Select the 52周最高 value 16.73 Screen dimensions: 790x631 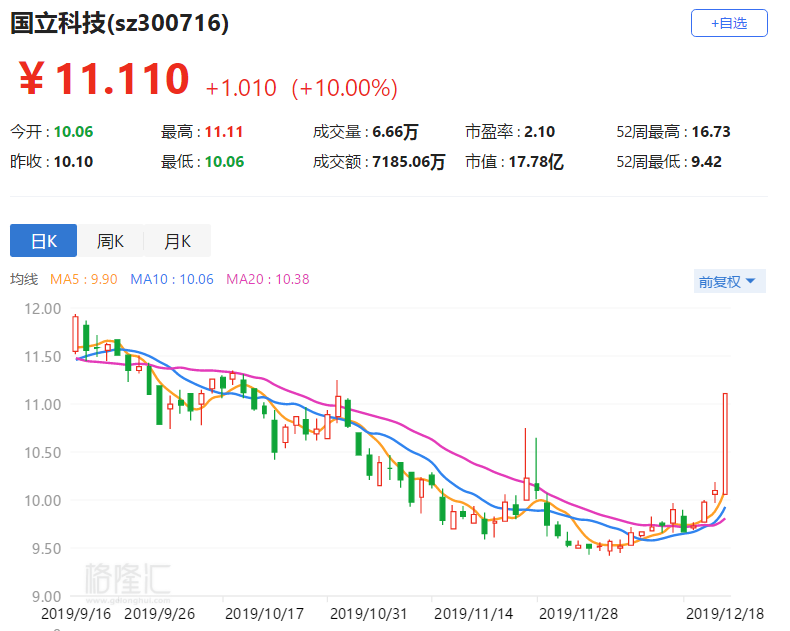point(711,132)
